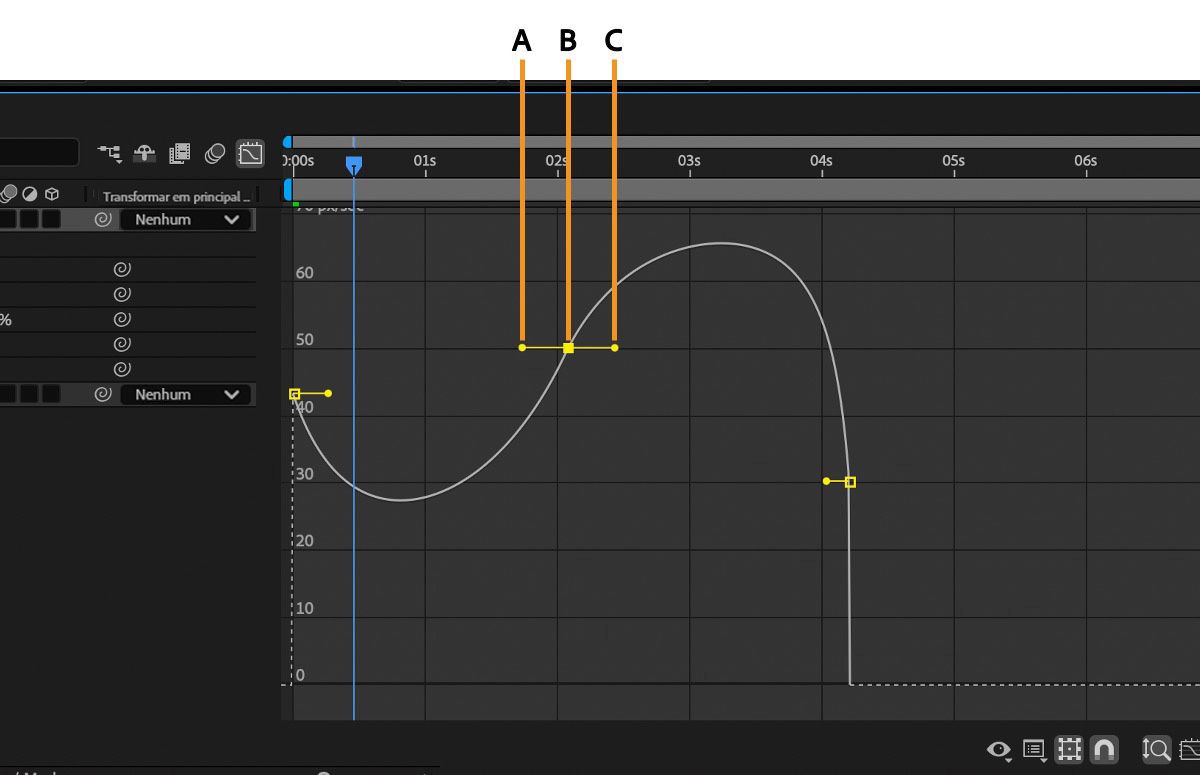This screenshot has width=1200, height=775.
Task: Enable frame blending for all layers
Action: tap(180, 153)
